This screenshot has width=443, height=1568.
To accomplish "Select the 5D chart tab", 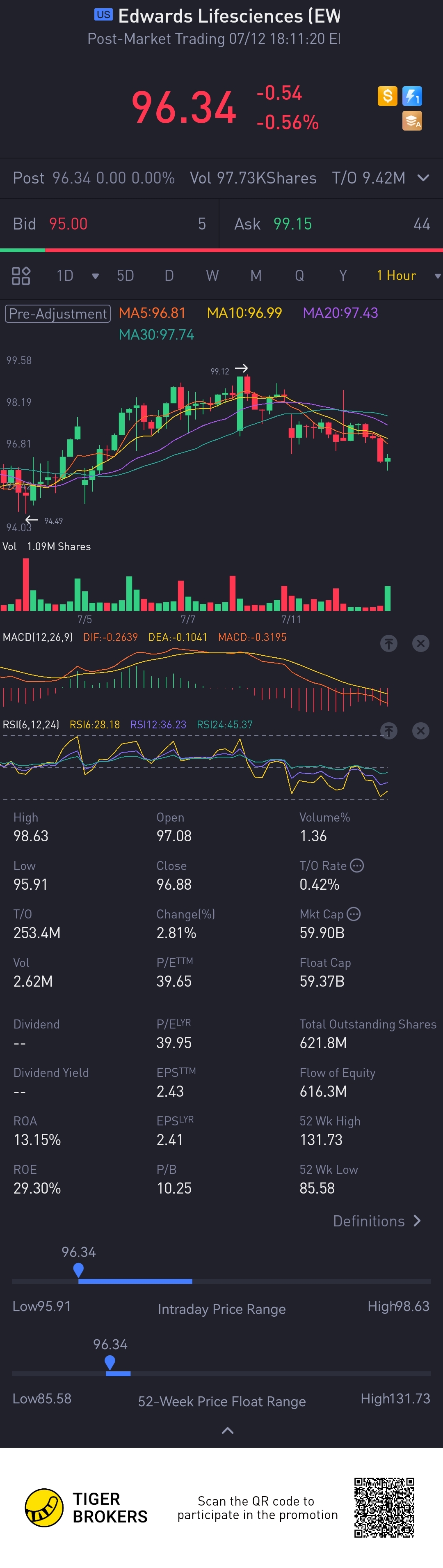I will point(126,276).
